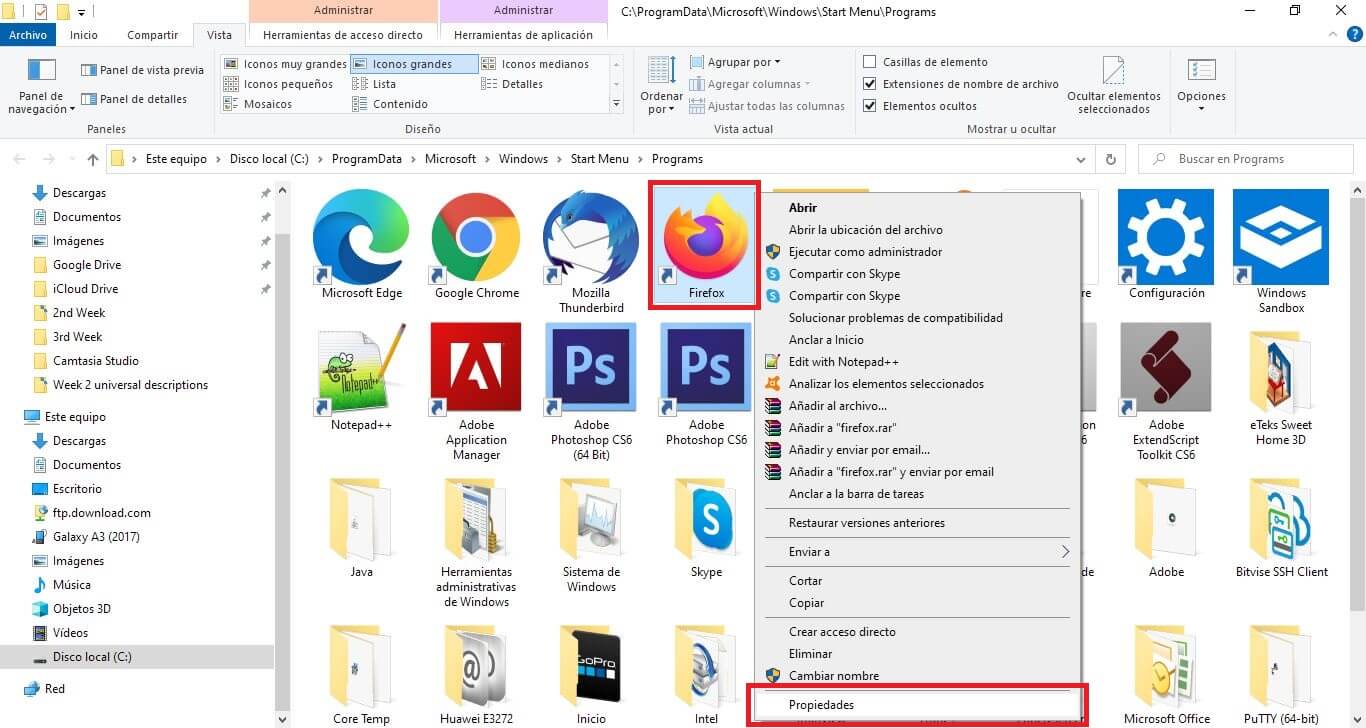Viewport: 1366px width, 728px height.
Task: Open Google Drive in navigation pane
Action: pos(87,265)
